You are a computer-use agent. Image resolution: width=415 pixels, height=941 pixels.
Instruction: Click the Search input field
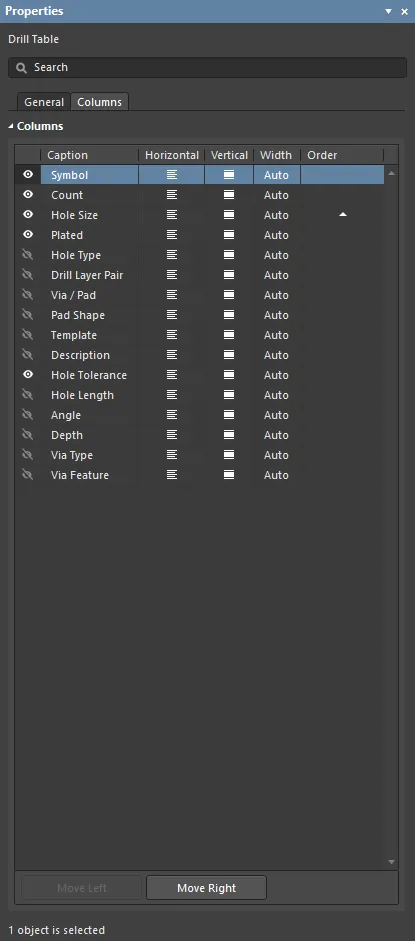208,68
